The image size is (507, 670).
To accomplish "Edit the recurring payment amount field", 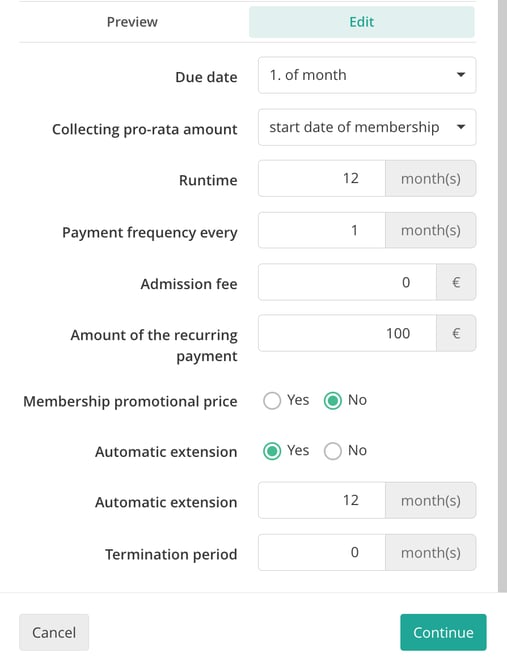I will tap(347, 333).
